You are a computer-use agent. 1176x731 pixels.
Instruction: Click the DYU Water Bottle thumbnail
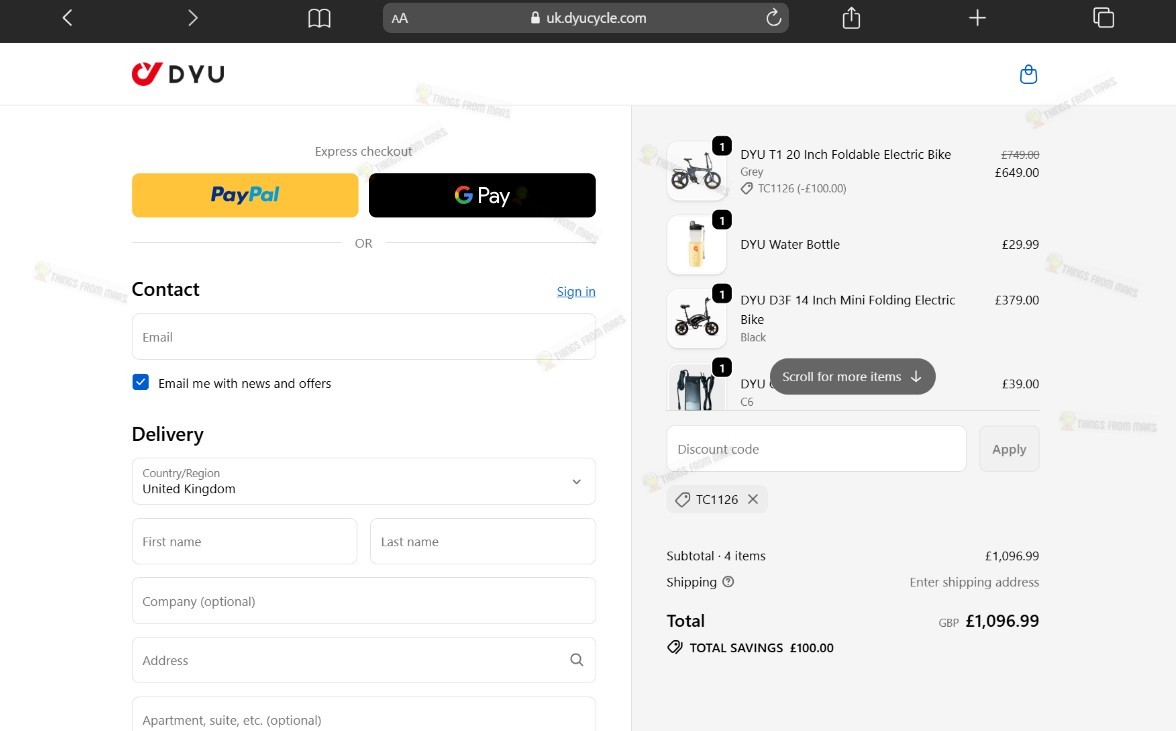pos(696,244)
